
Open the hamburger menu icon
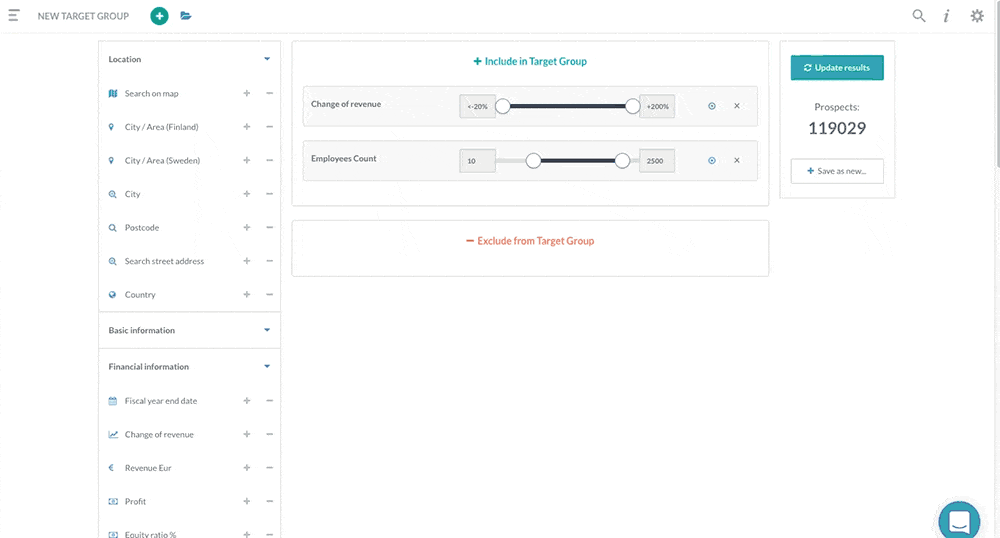tap(14, 16)
